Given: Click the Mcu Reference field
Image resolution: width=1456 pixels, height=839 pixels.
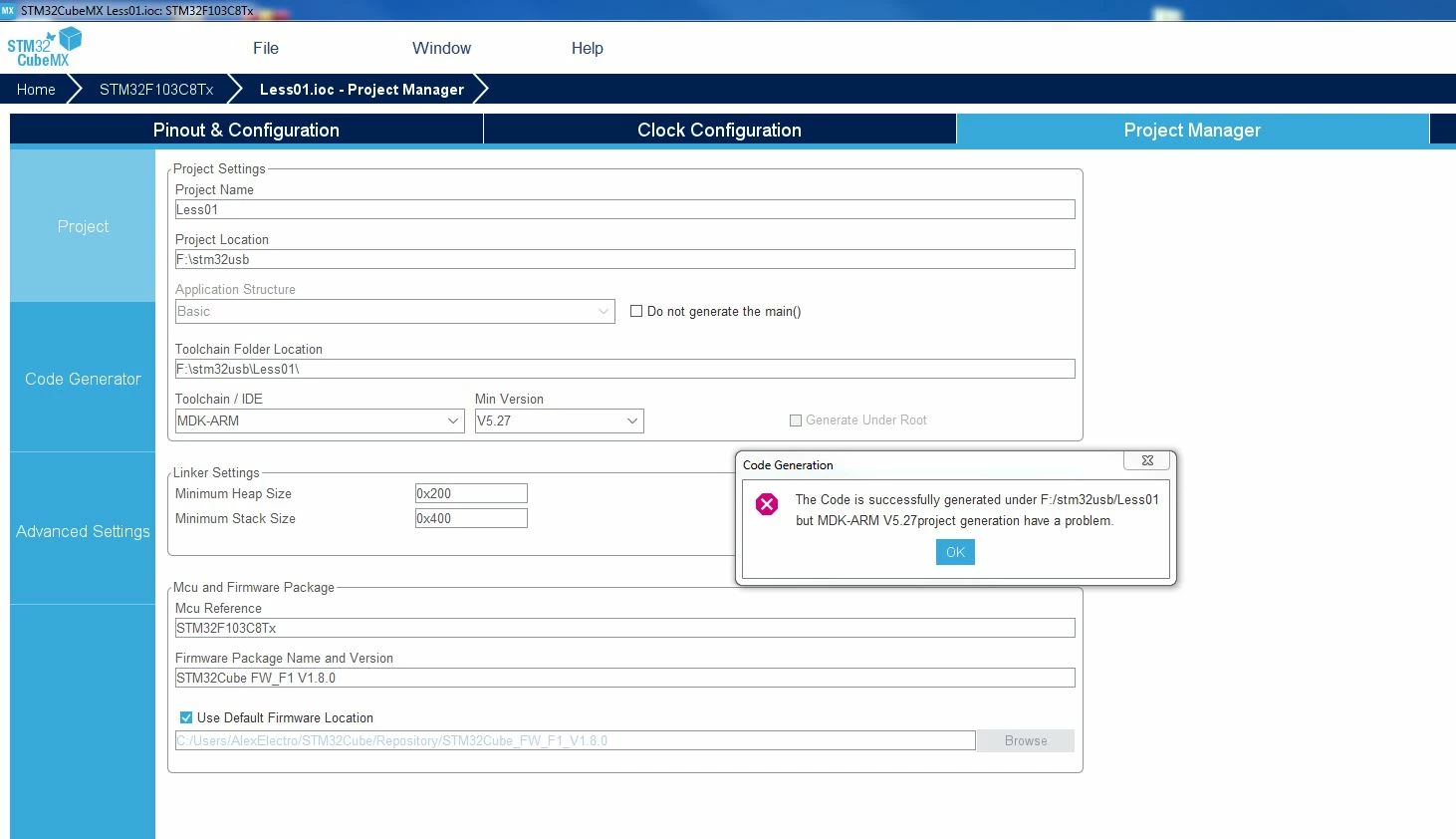Looking at the screenshot, I should point(624,628).
